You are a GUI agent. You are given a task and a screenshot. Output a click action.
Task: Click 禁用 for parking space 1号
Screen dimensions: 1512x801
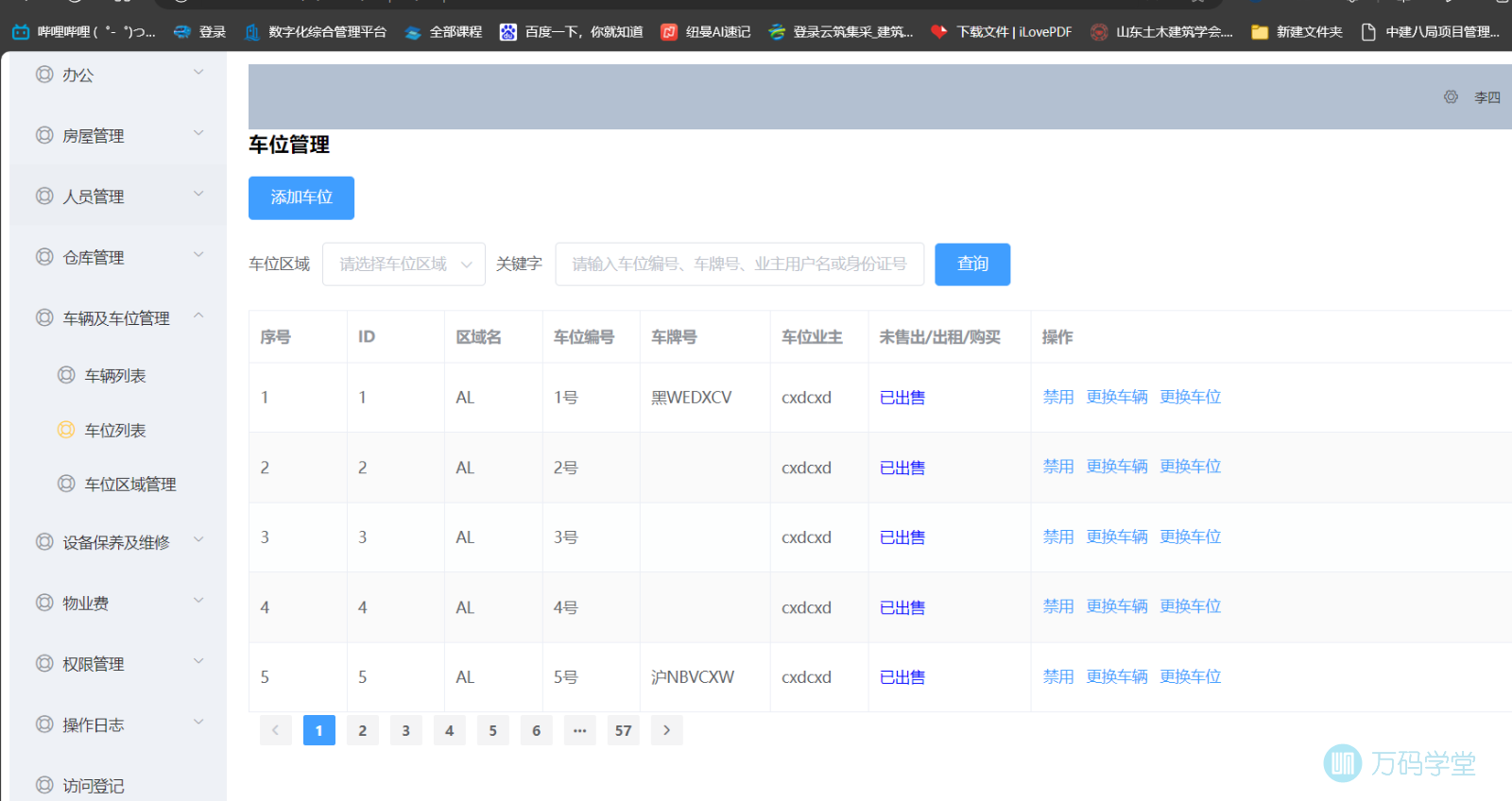[x=1058, y=397]
